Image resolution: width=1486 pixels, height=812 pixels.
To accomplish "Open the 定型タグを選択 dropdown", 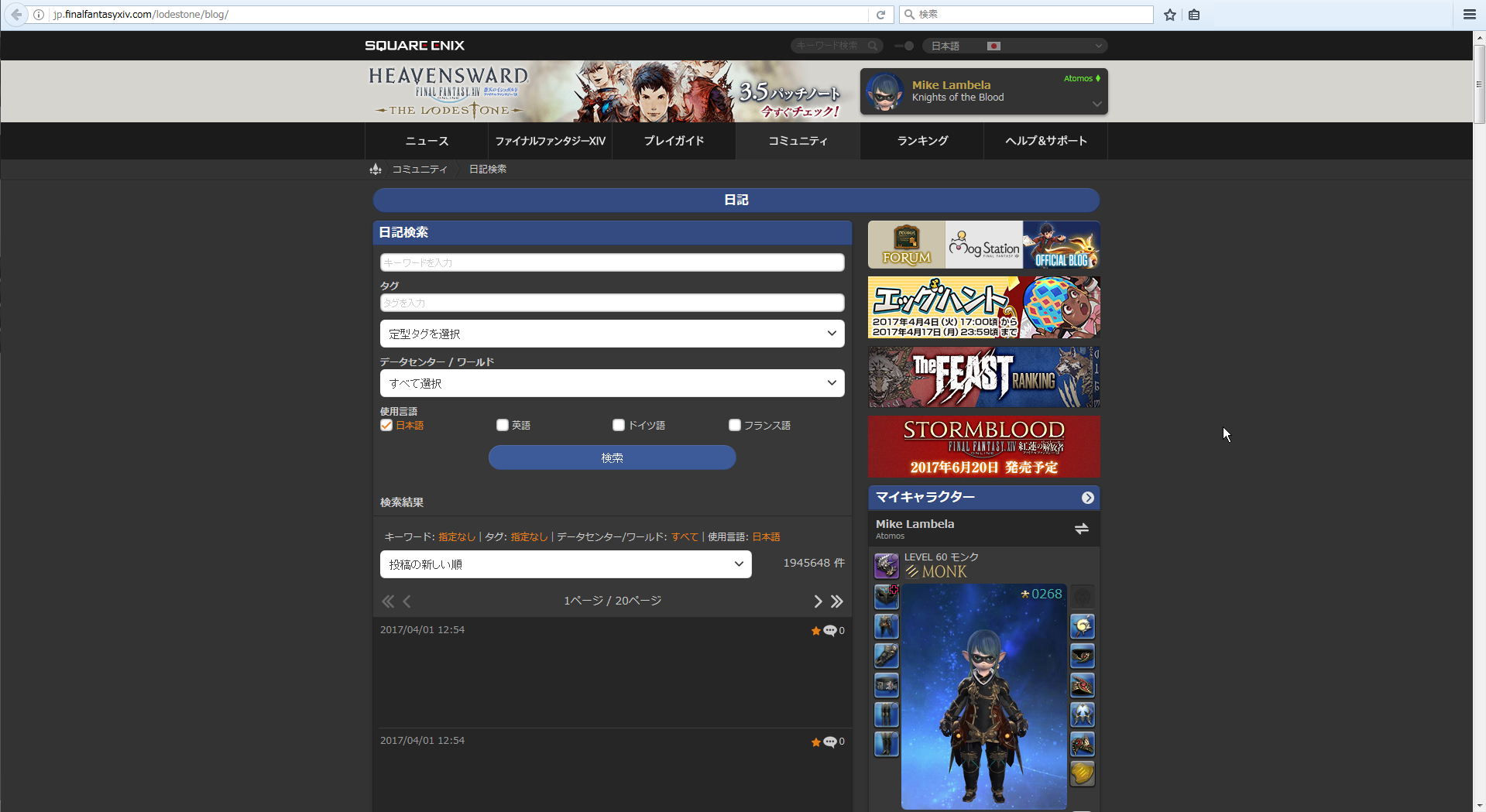I will tap(612, 334).
